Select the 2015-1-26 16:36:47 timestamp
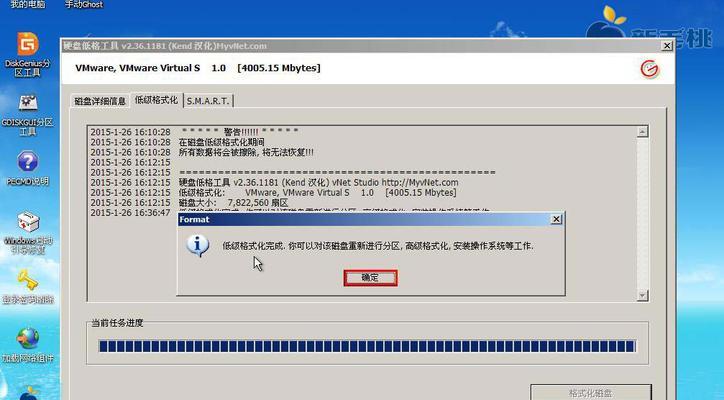The width and height of the screenshot is (724, 400). 130,213
